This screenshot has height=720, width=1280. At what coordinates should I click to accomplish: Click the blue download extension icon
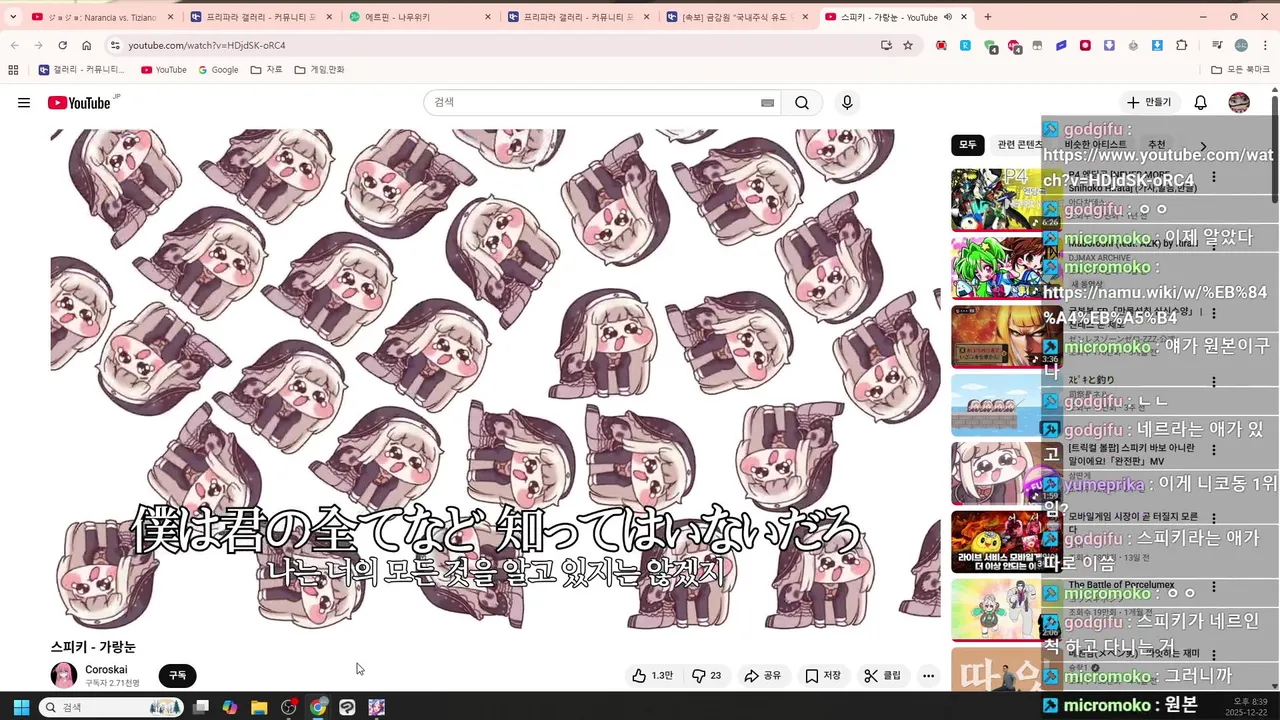click(x=1157, y=45)
